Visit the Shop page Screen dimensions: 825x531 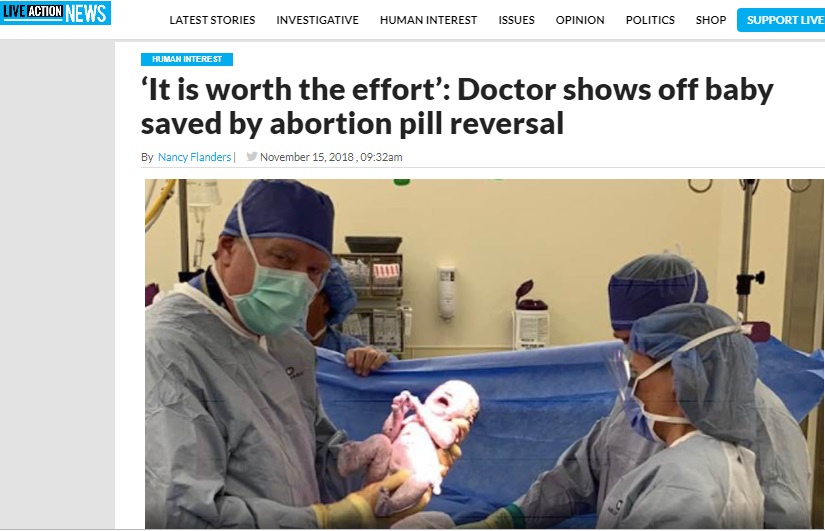(x=711, y=20)
